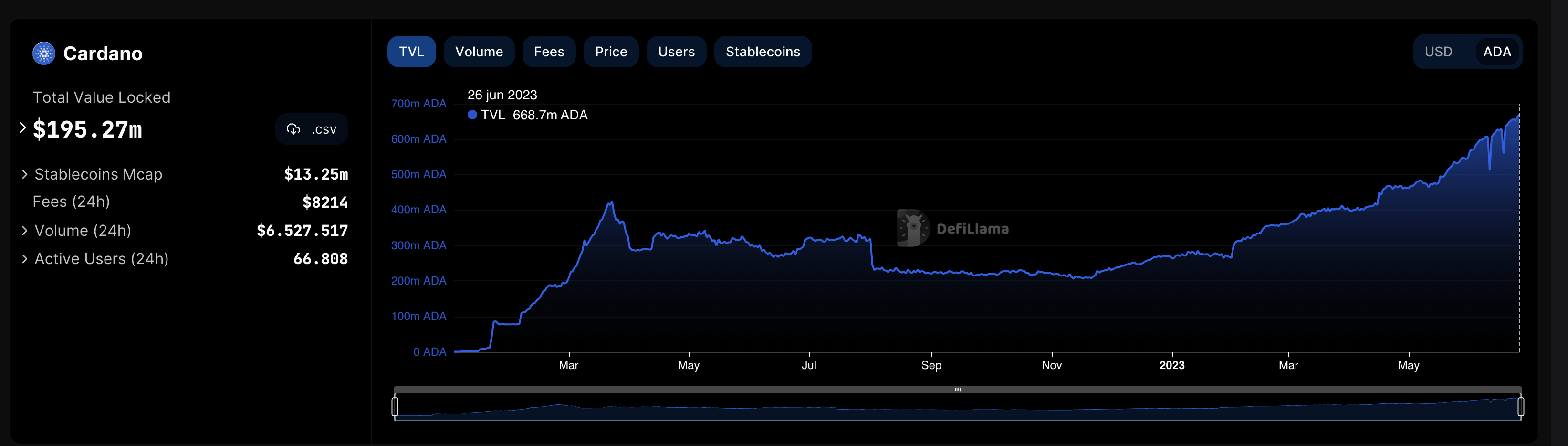This screenshot has width=1568, height=446.
Task: Expand the Total Value Locked breakdown
Action: pos(23,128)
